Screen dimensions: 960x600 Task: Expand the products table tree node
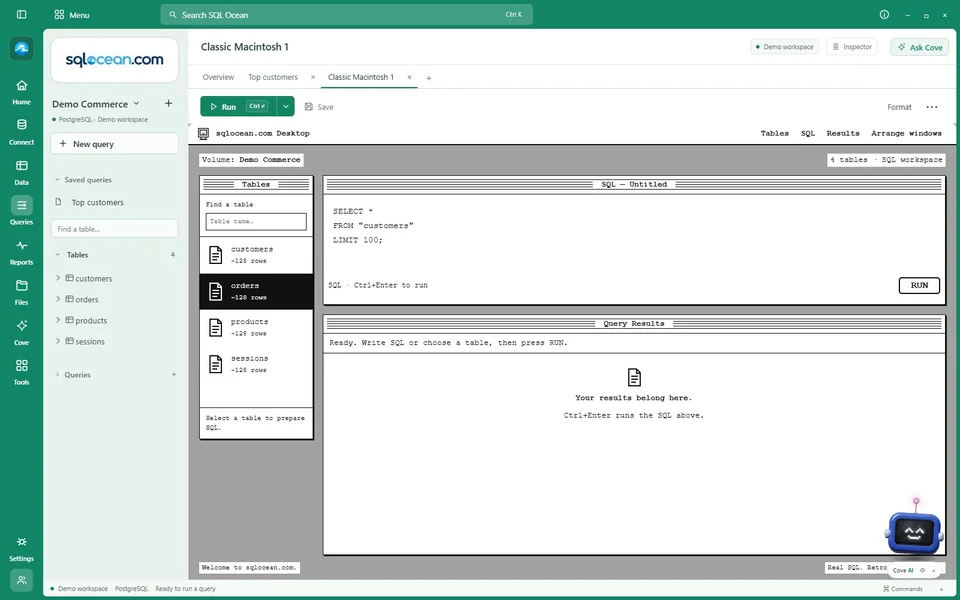58,320
